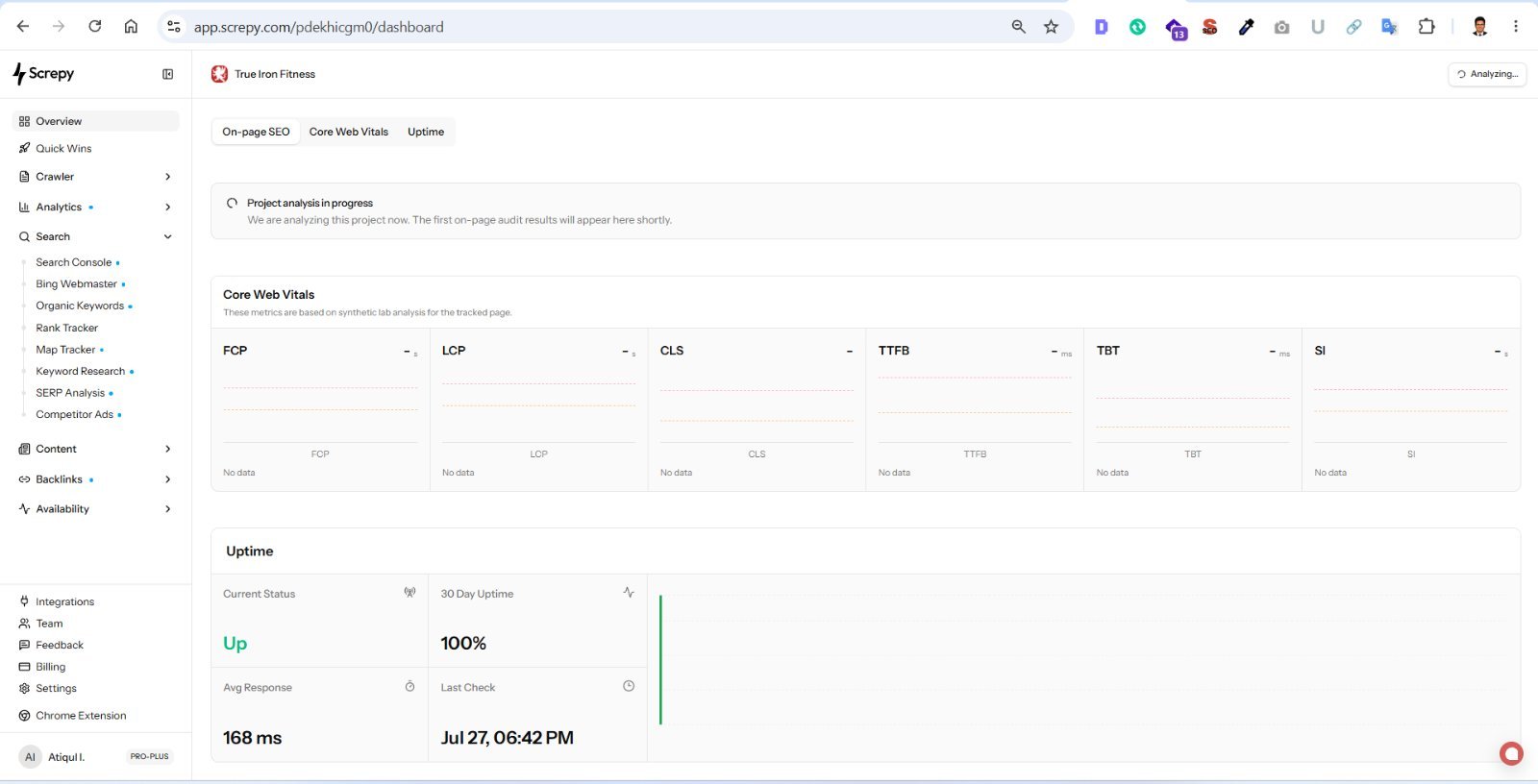Image resolution: width=1538 pixels, height=784 pixels.
Task: Open the camera screenshot extension
Action: [1281, 27]
